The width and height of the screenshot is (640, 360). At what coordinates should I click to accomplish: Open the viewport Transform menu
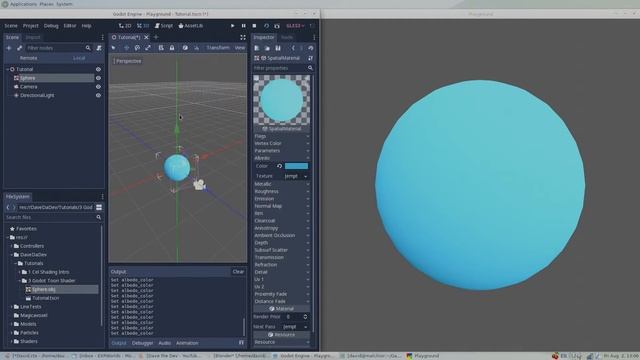[x=218, y=48]
